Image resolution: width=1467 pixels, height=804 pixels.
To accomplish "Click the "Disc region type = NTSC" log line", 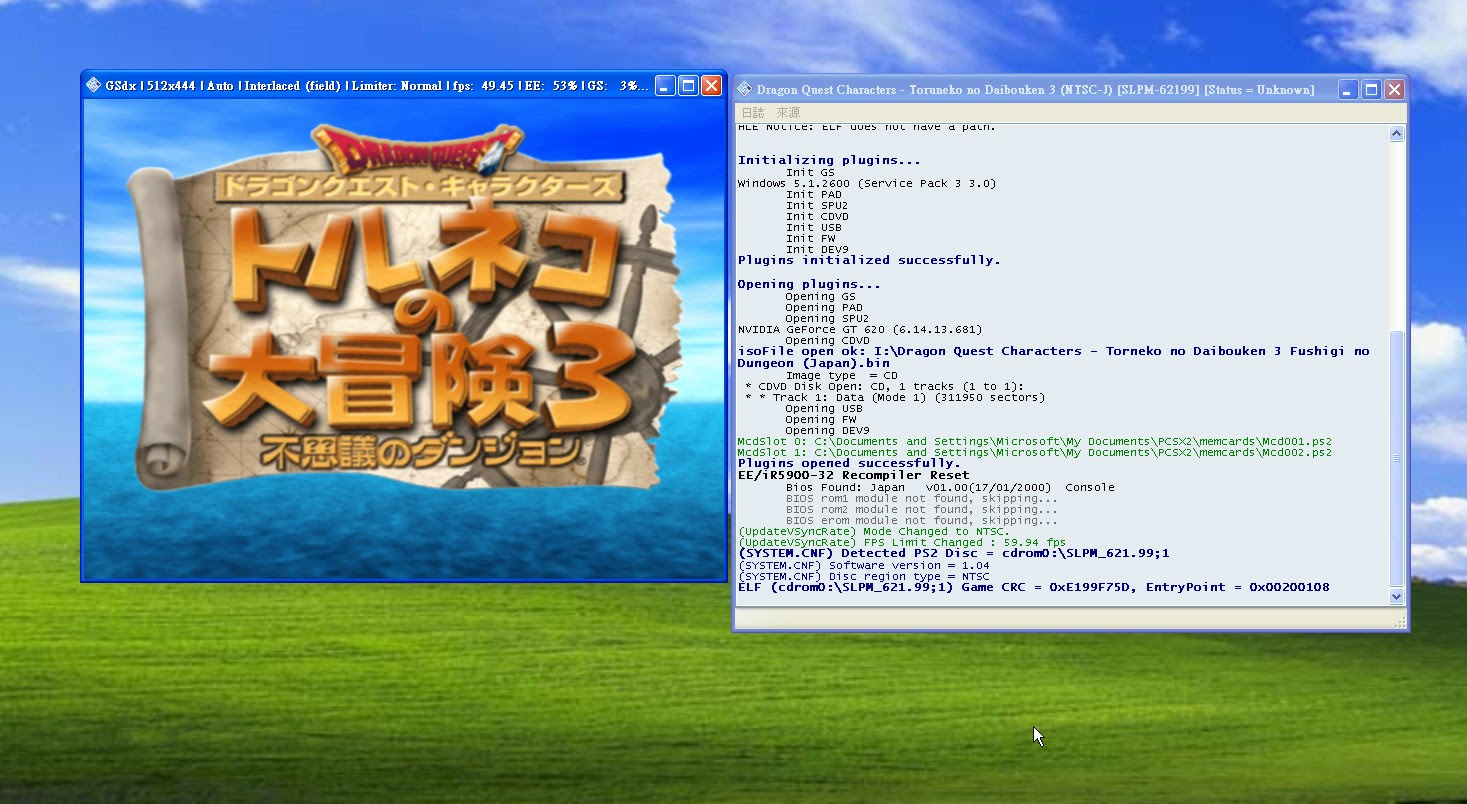I will [x=863, y=577].
